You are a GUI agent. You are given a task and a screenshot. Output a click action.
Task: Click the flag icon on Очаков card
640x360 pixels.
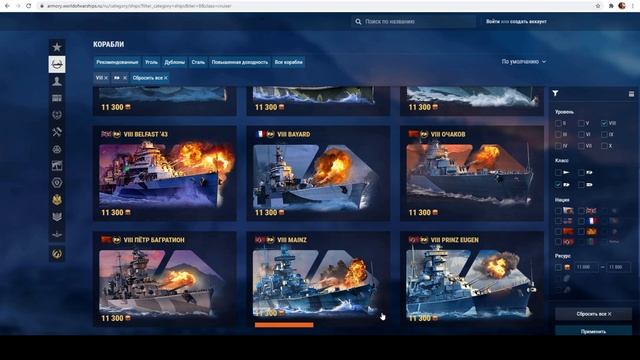(x=413, y=134)
